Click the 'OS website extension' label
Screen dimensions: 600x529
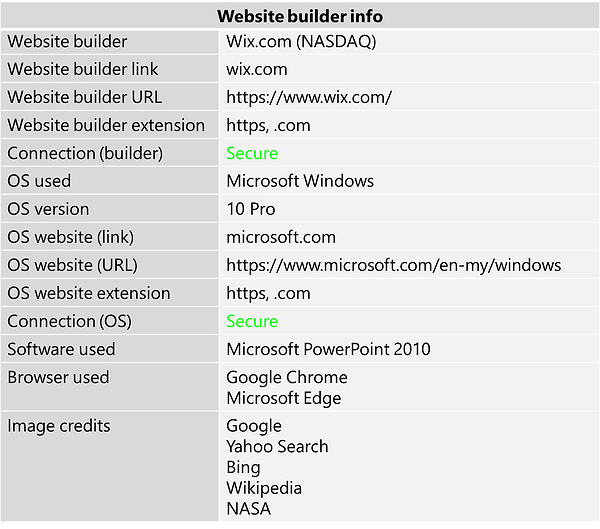click(x=89, y=294)
